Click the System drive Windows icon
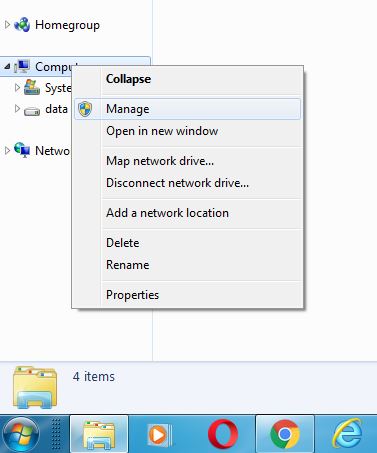The image size is (377, 453). tap(32, 87)
